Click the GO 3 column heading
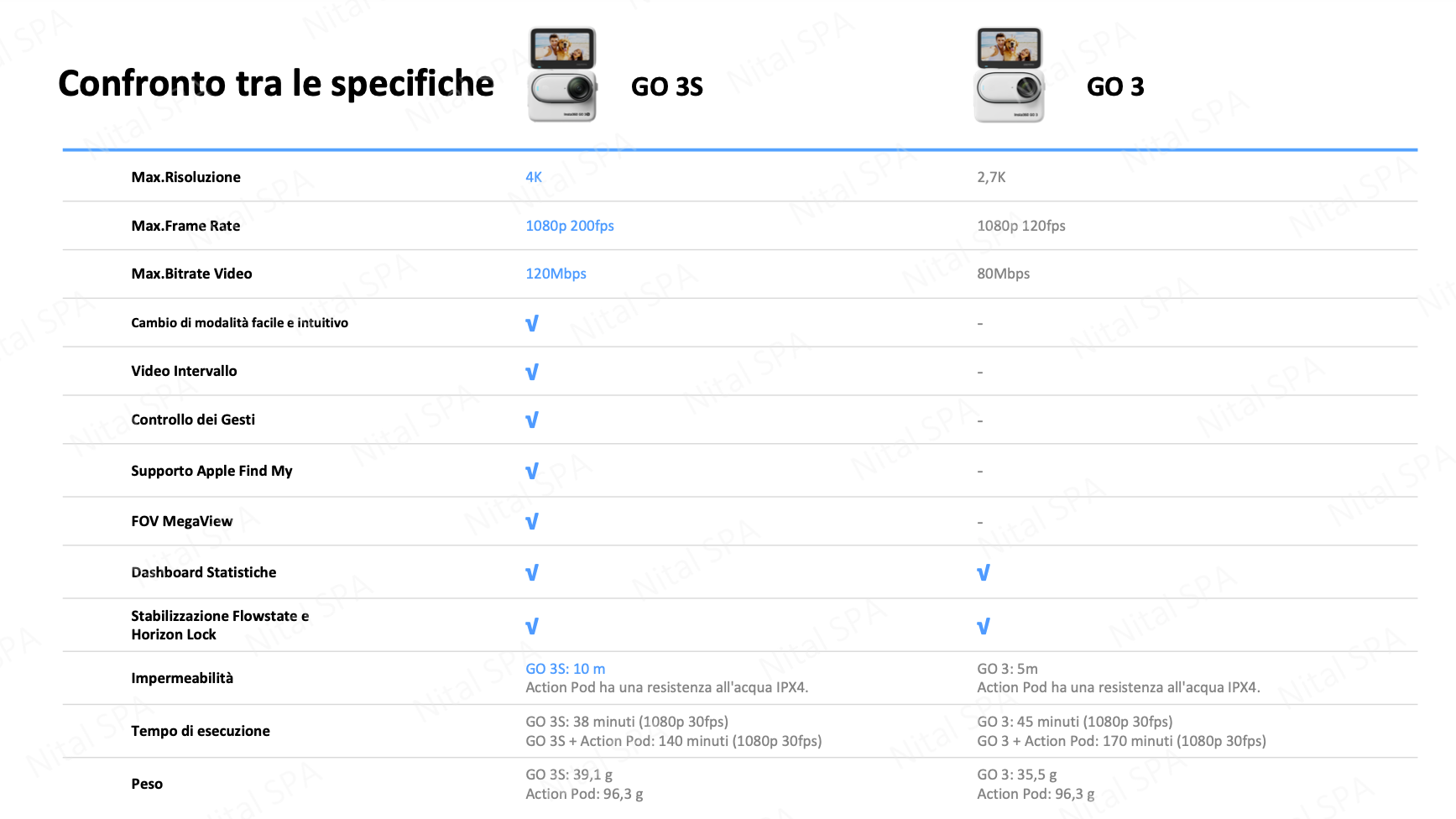The height and width of the screenshot is (819, 1456). tap(1115, 86)
